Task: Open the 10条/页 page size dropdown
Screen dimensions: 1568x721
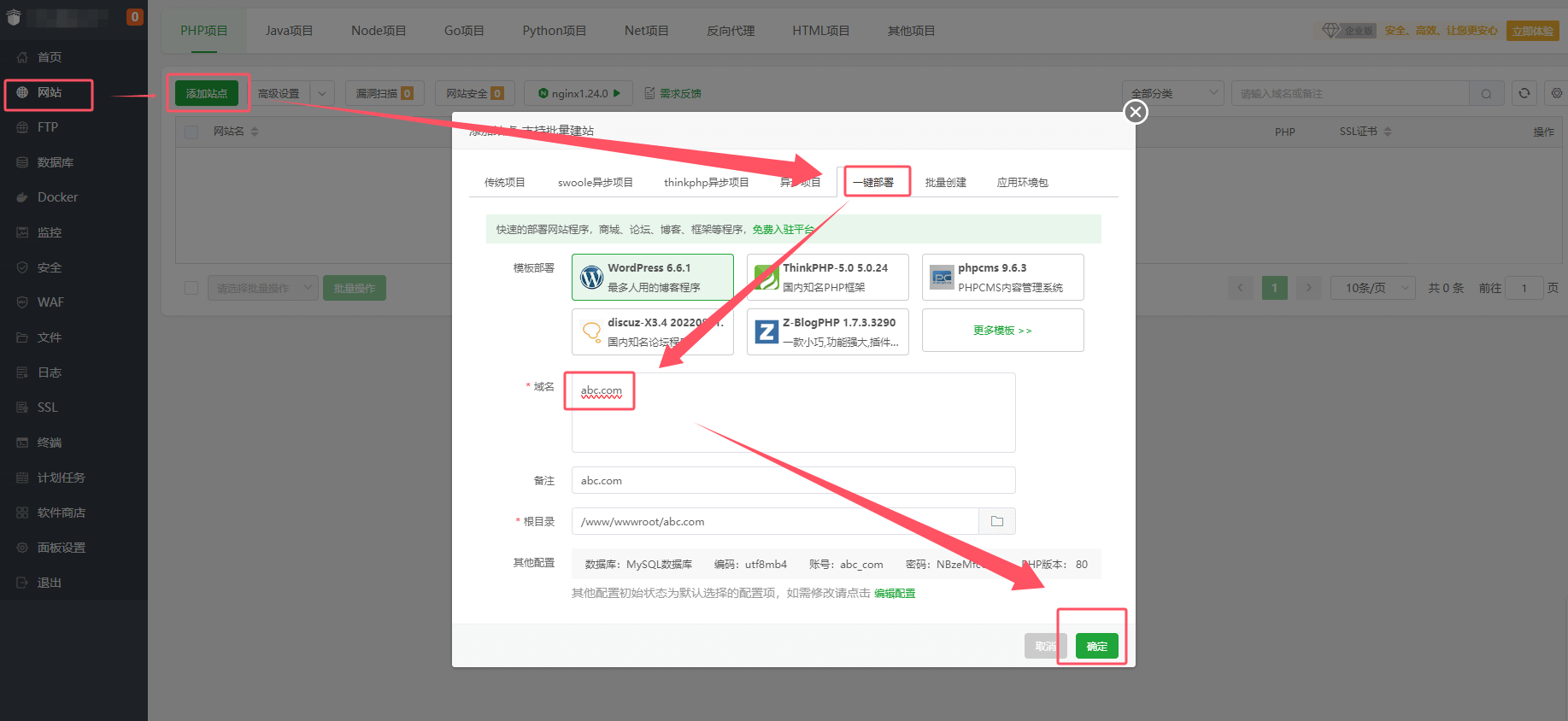Action: pos(1373,288)
